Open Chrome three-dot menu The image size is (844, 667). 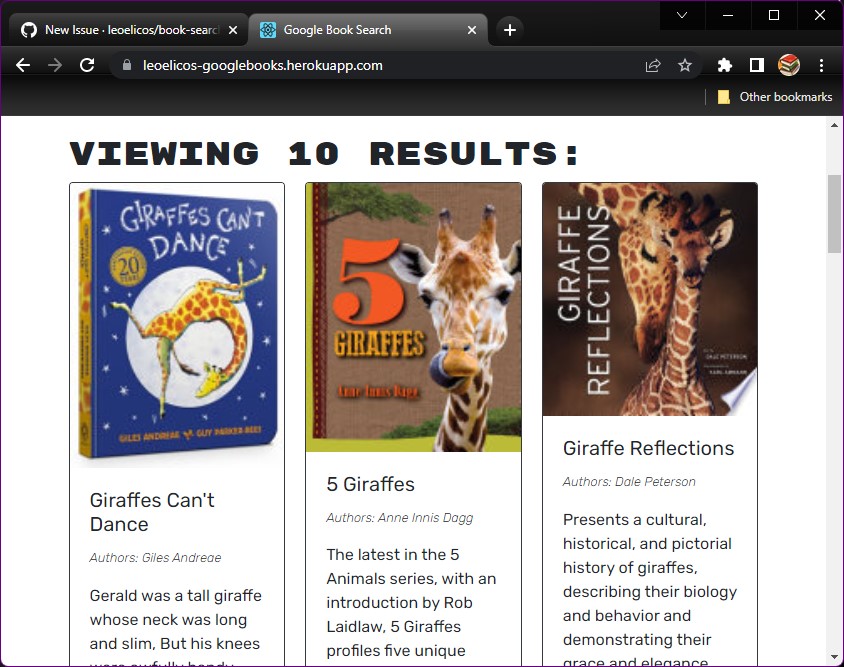pos(821,65)
